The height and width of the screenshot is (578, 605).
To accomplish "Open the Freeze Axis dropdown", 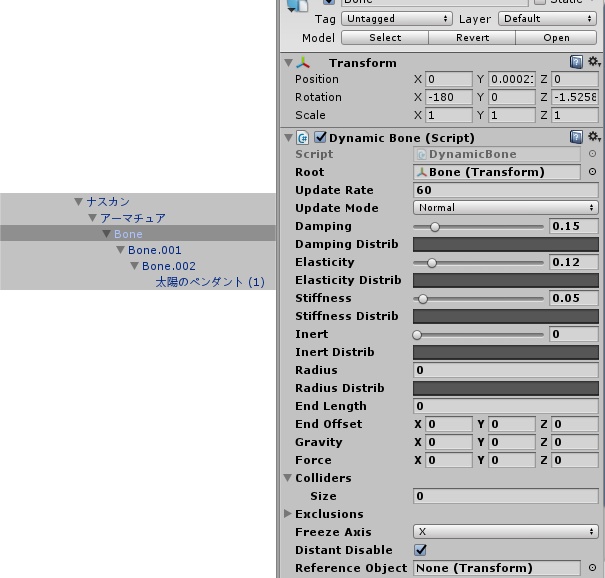I will pos(505,532).
